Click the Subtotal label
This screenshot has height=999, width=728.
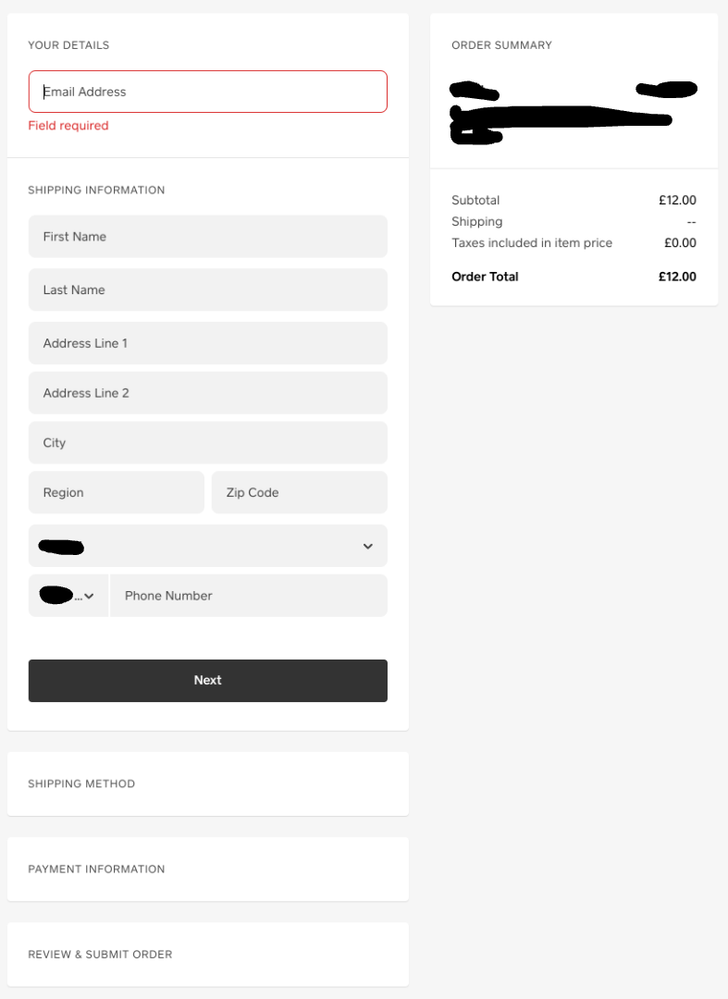pos(476,200)
